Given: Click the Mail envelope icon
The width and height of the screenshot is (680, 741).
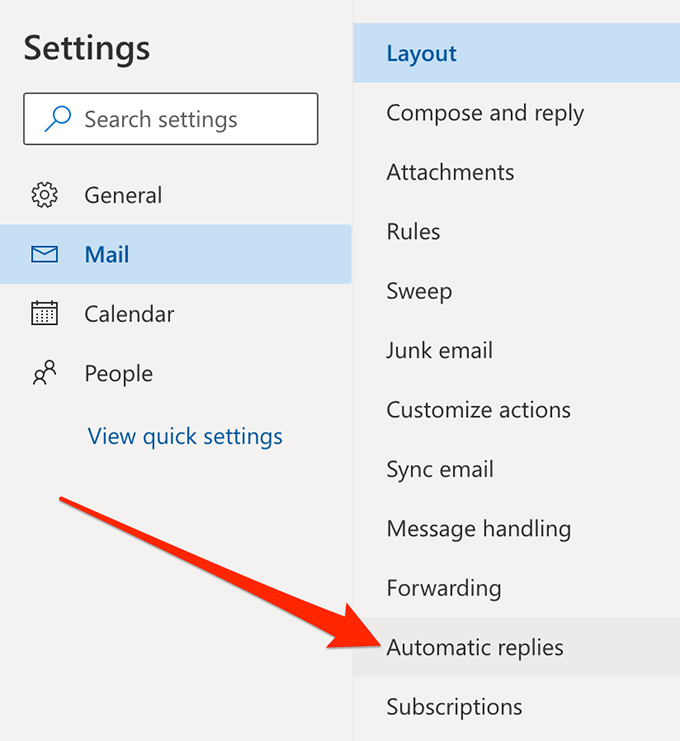Looking at the screenshot, I should [44, 254].
